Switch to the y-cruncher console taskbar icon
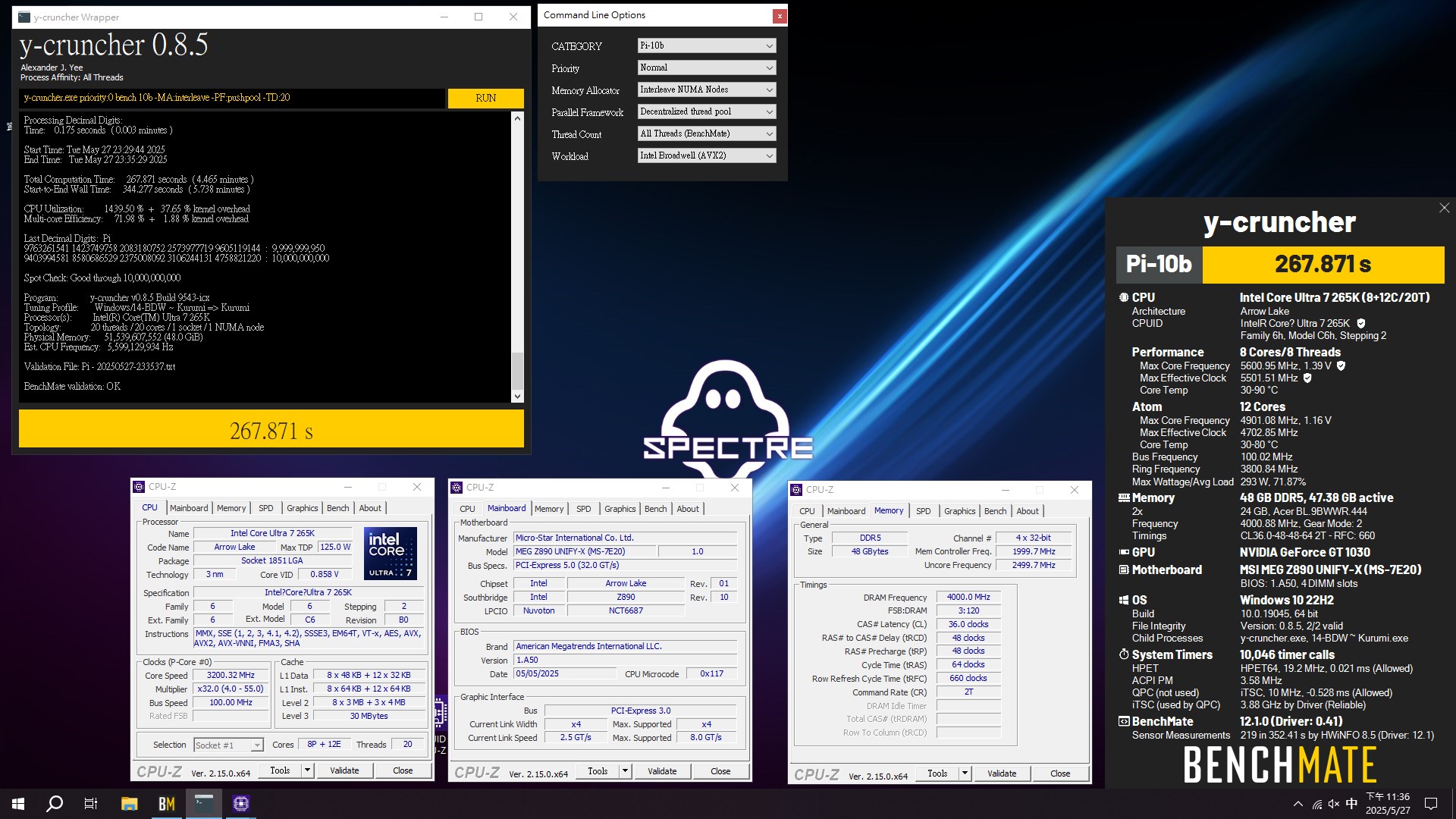1456x819 pixels. pyautogui.click(x=204, y=804)
